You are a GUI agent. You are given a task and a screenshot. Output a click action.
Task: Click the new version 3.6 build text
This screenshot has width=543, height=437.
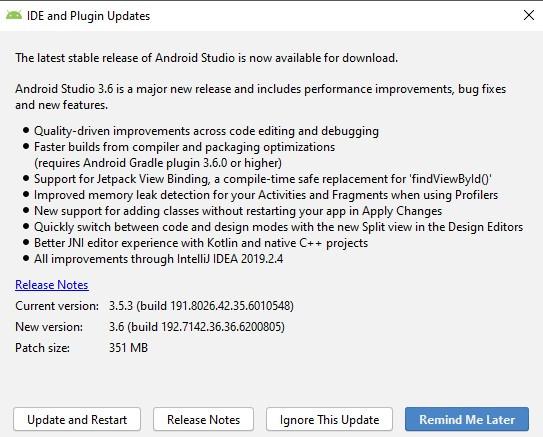click(197, 327)
